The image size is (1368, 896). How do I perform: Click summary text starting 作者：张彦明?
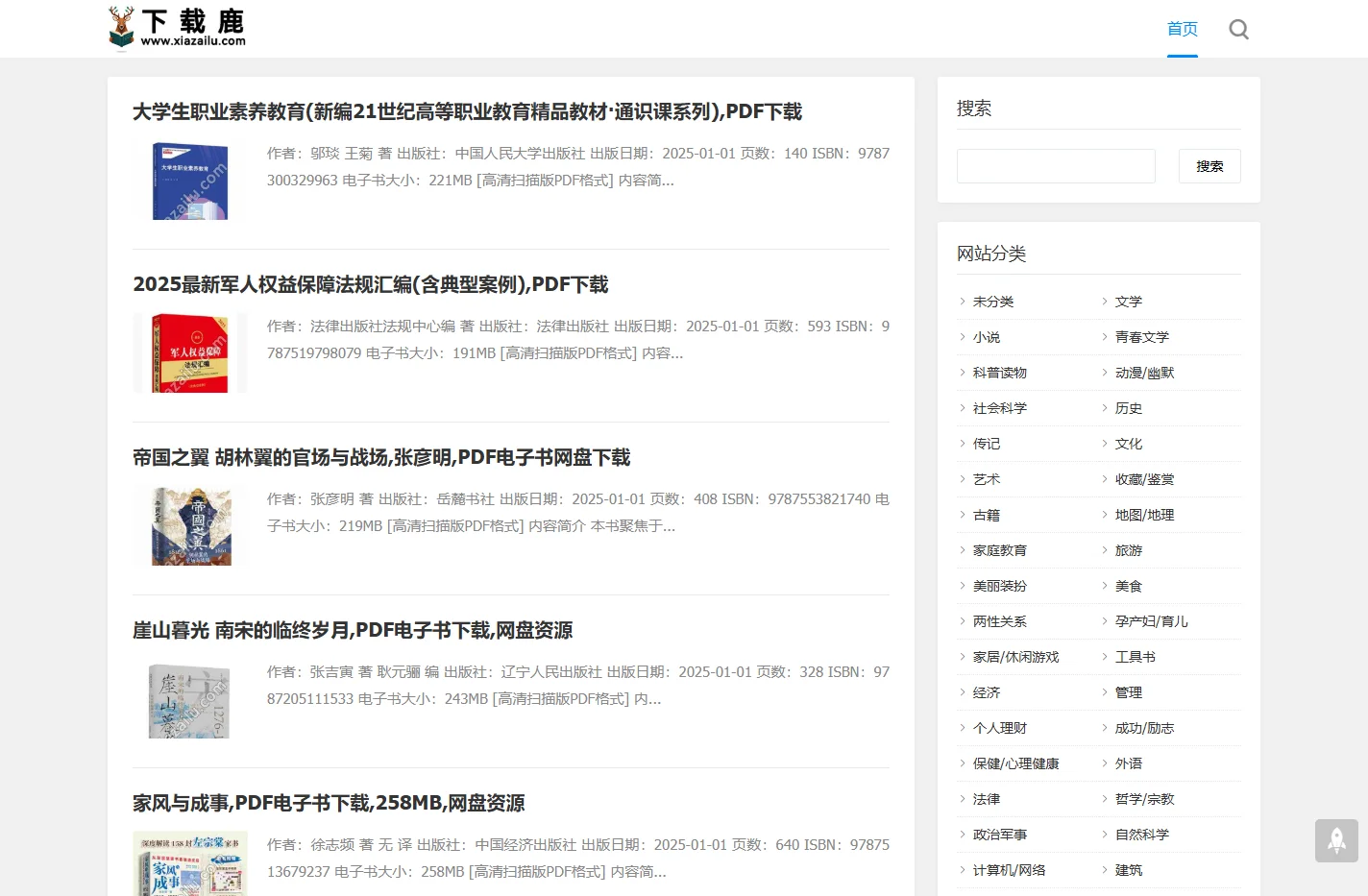[x=578, y=513]
